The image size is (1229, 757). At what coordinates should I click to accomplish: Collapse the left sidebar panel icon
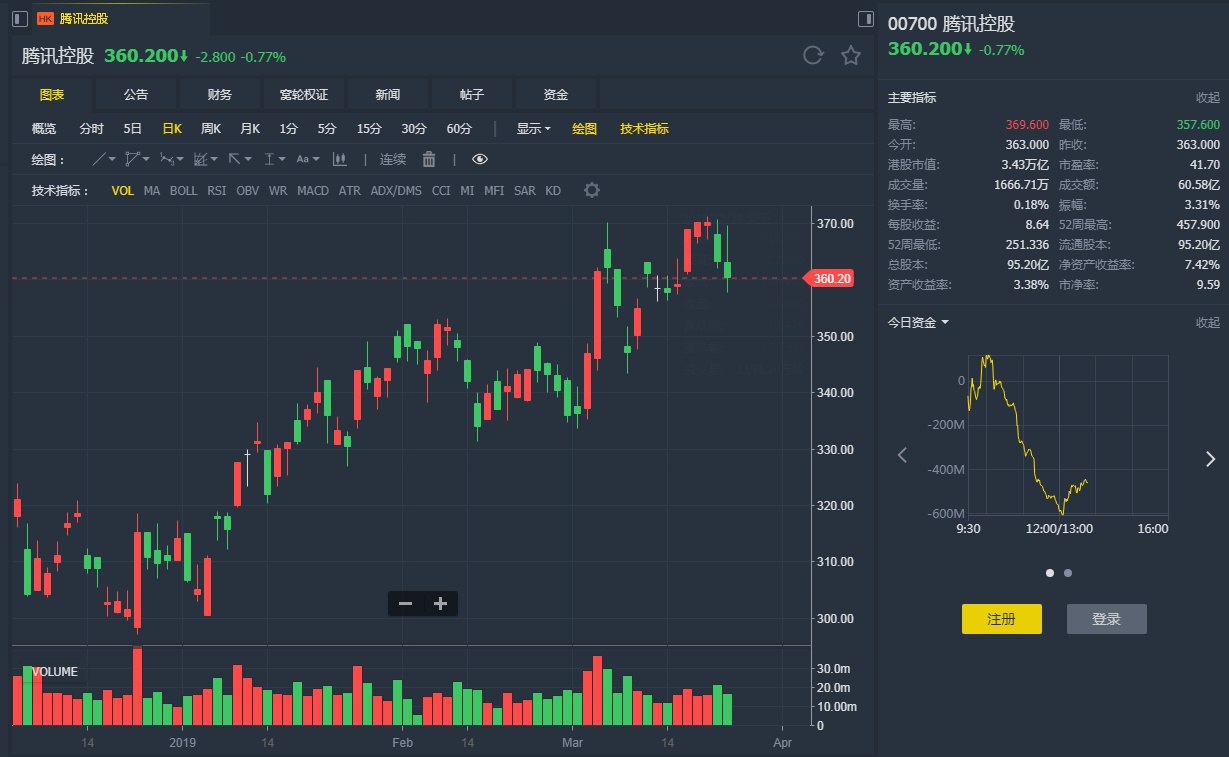[x=20, y=19]
